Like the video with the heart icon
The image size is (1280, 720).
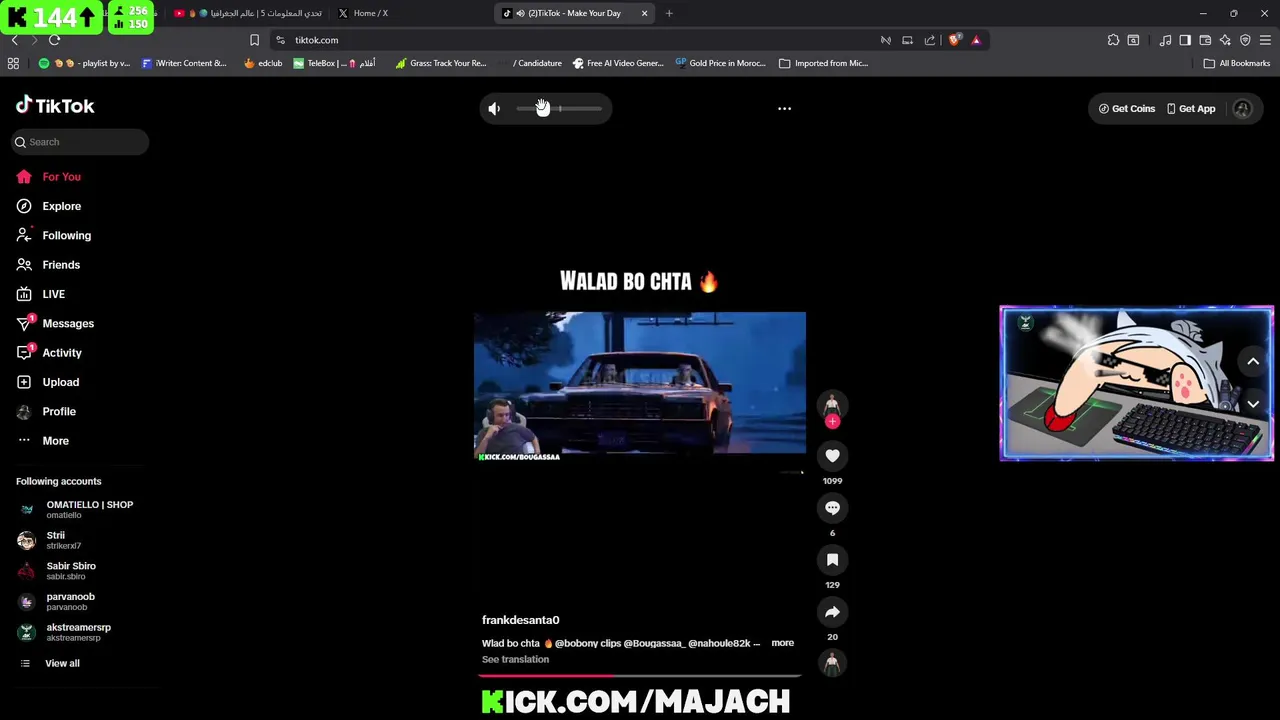(x=832, y=456)
